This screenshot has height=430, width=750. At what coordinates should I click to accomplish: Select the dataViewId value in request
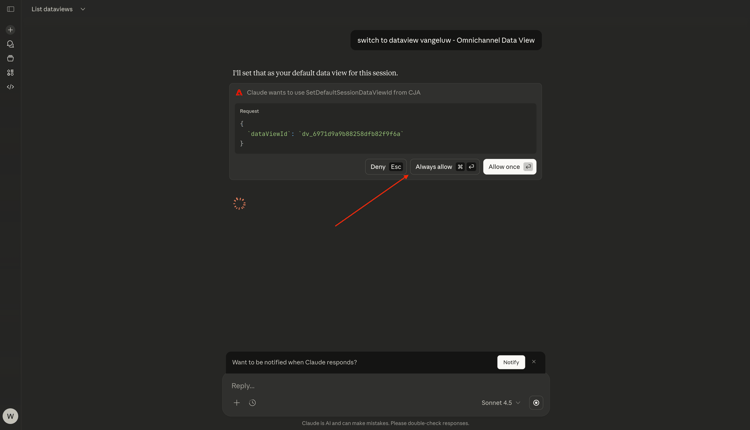click(351, 134)
